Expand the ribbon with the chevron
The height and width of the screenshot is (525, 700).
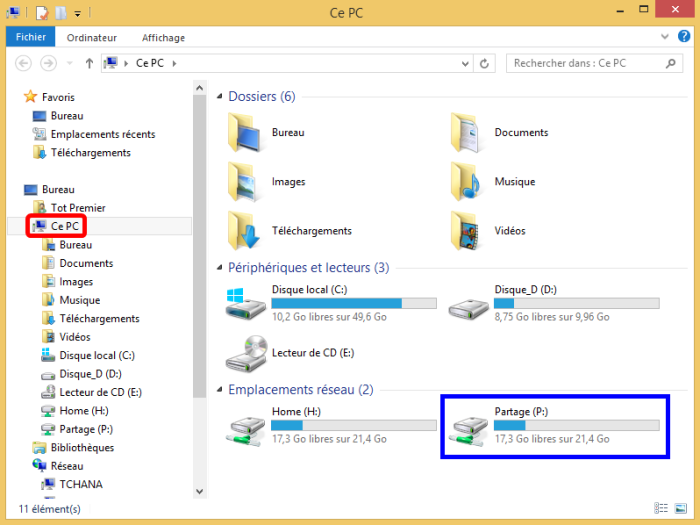click(665, 37)
